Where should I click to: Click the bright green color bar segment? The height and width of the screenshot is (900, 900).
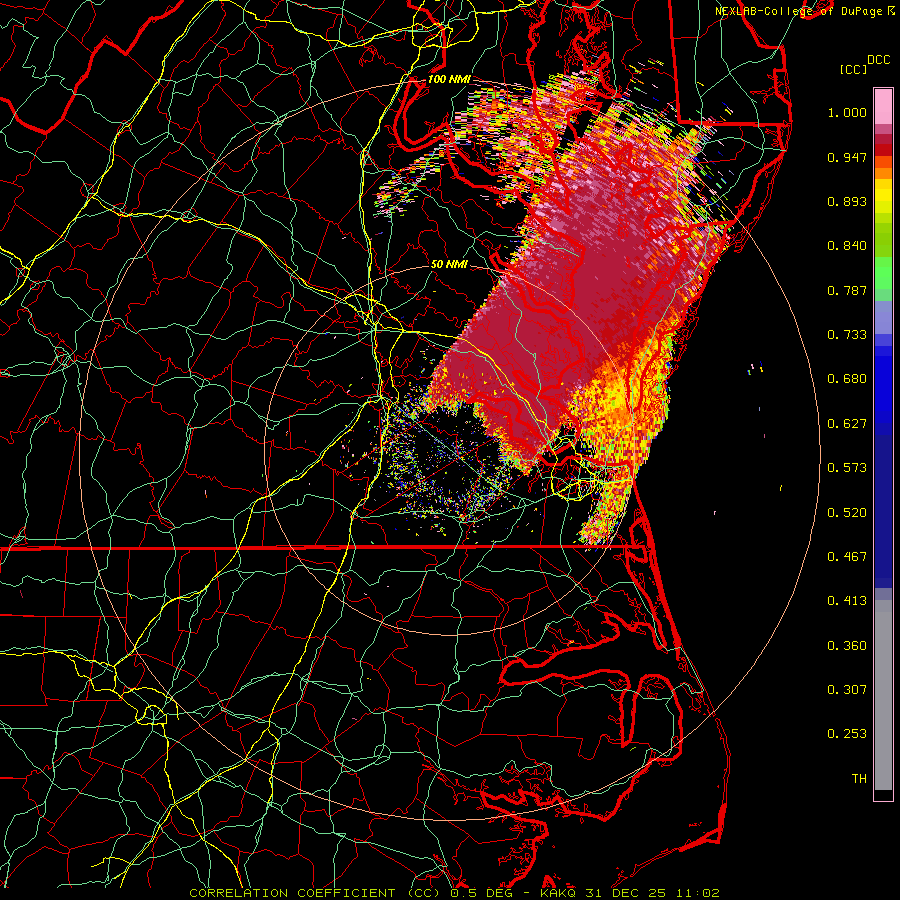(x=883, y=273)
